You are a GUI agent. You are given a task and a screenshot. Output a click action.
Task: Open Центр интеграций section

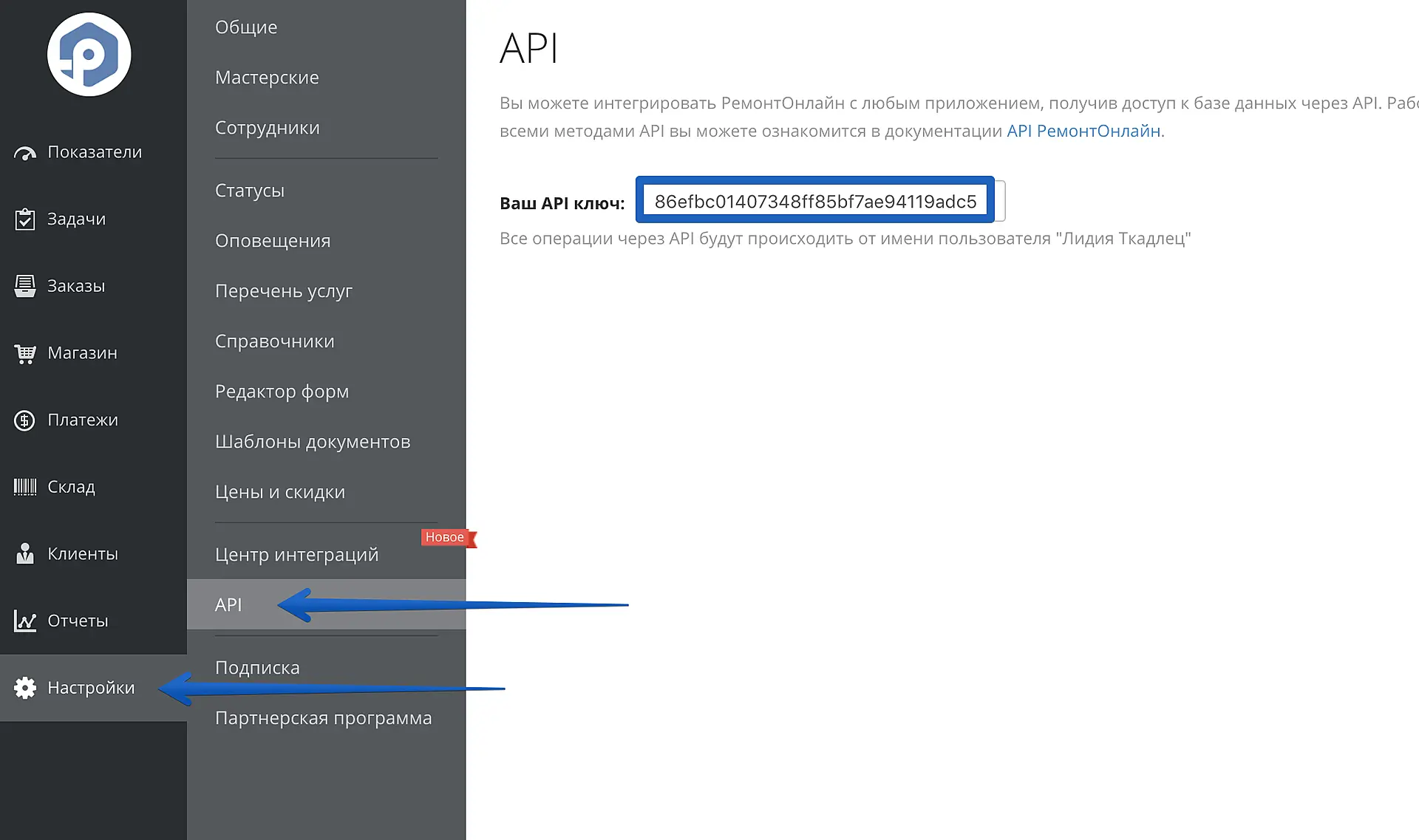(296, 555)
